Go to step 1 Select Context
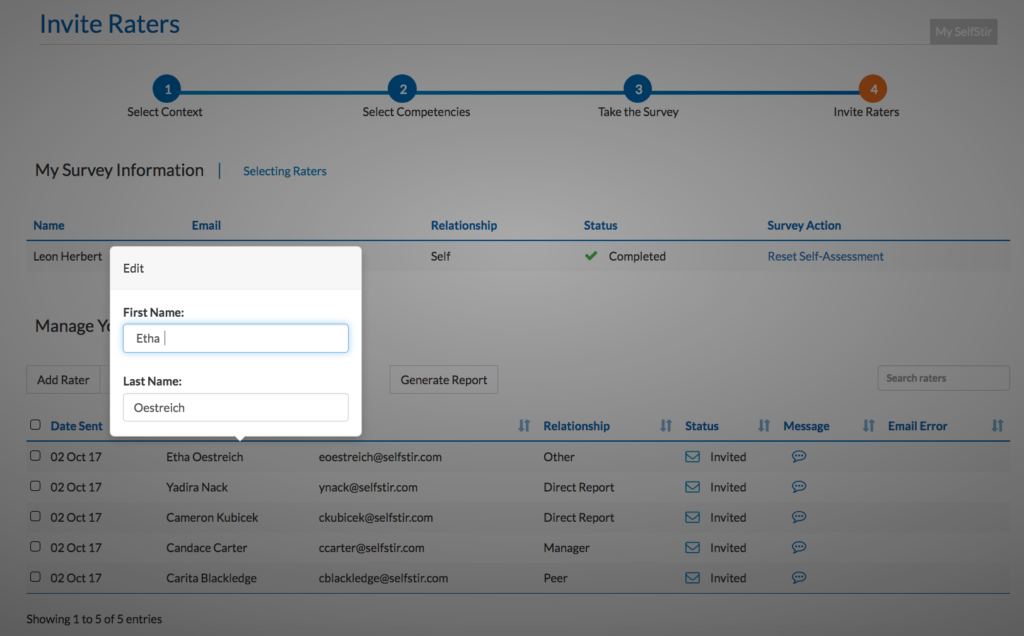Screen dimensions: 1024x636 166,89
